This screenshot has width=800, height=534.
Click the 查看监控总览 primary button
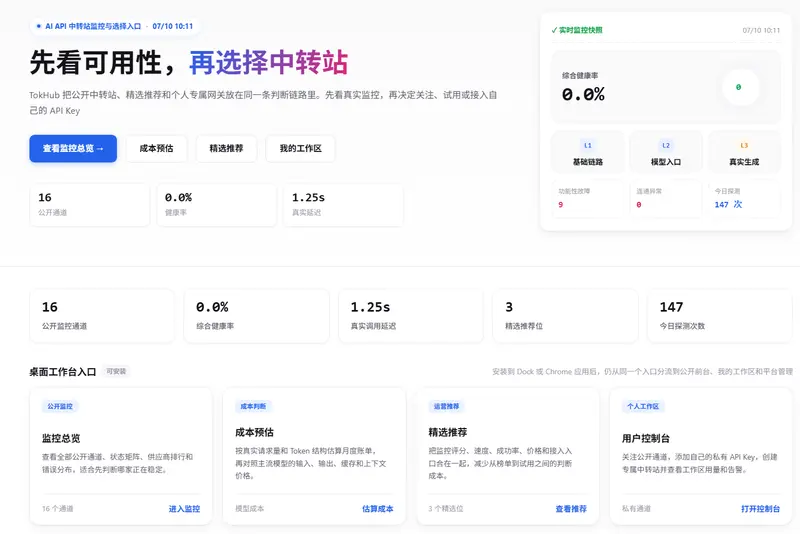(73, 148)
